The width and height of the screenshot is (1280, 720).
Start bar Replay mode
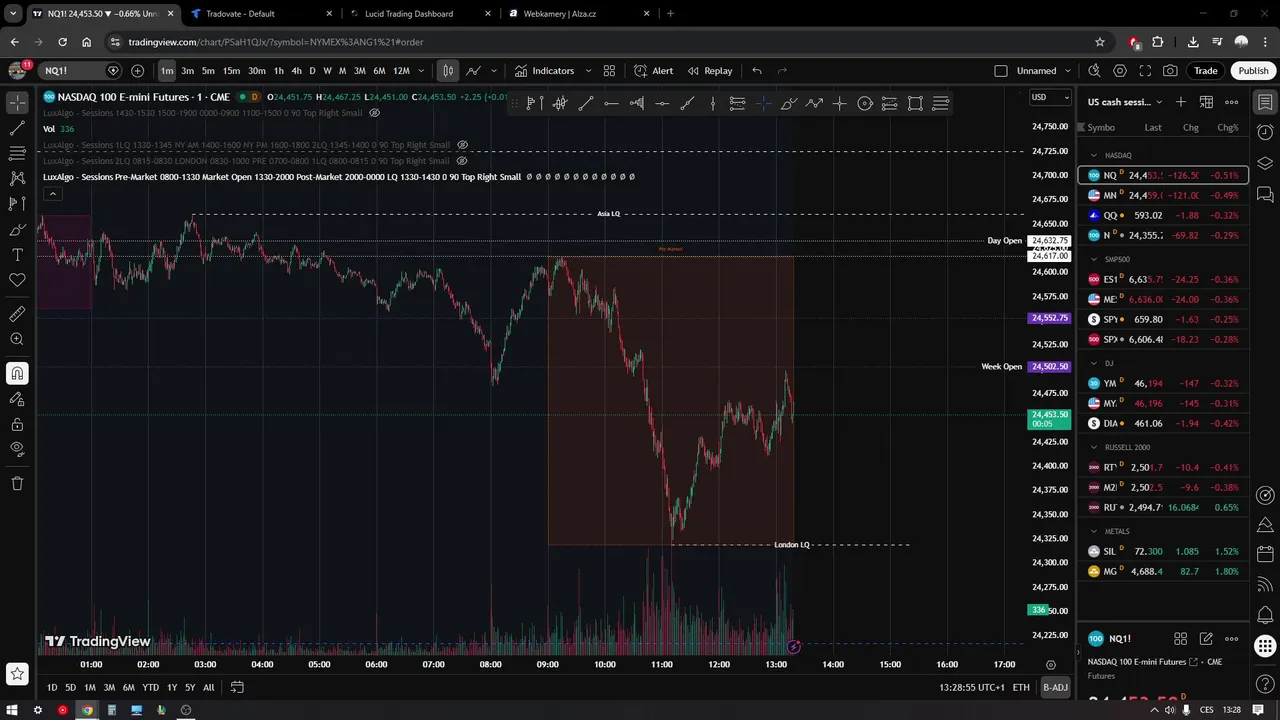tap(709, 71)
